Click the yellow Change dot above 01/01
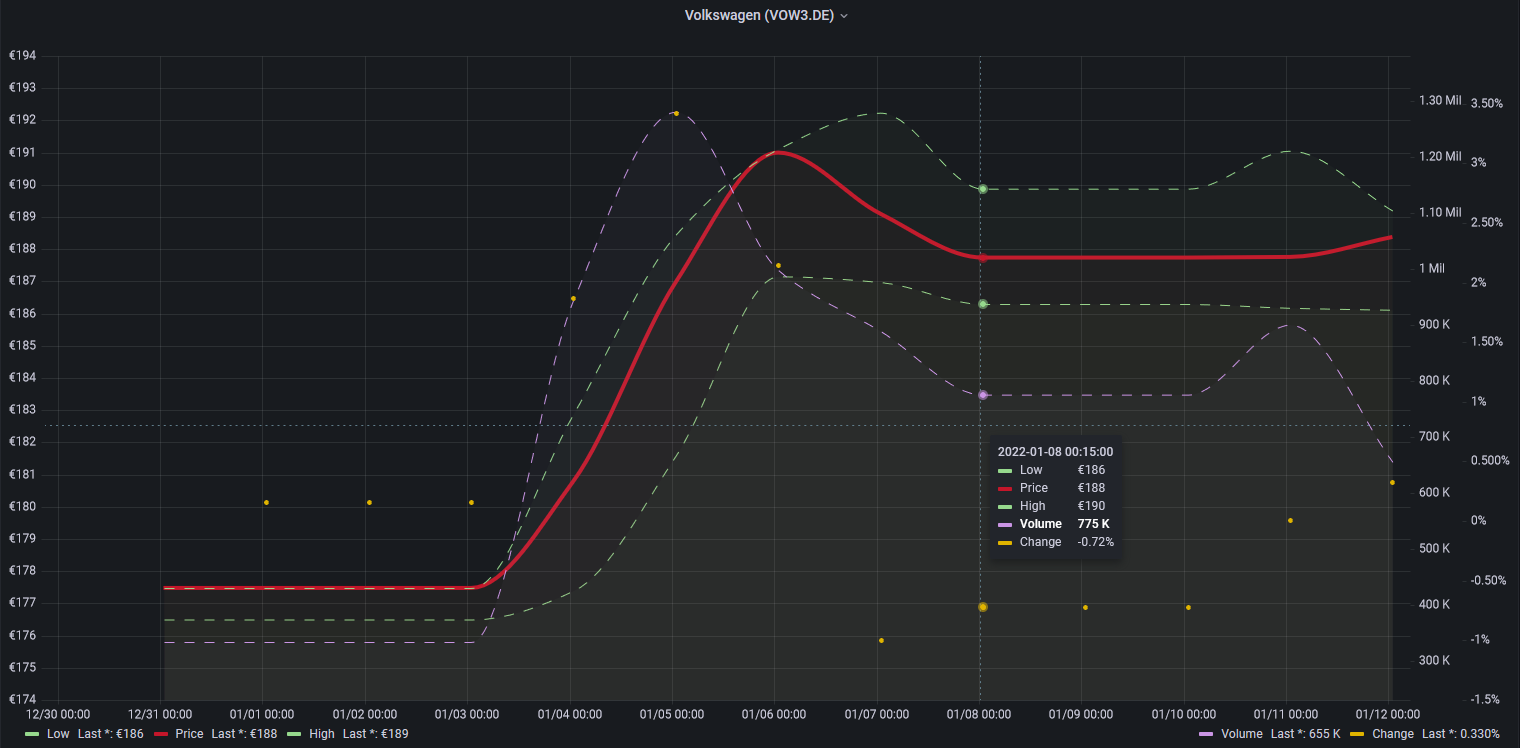Viewport: 1520px width, 748px height. [x=266, y=502]
